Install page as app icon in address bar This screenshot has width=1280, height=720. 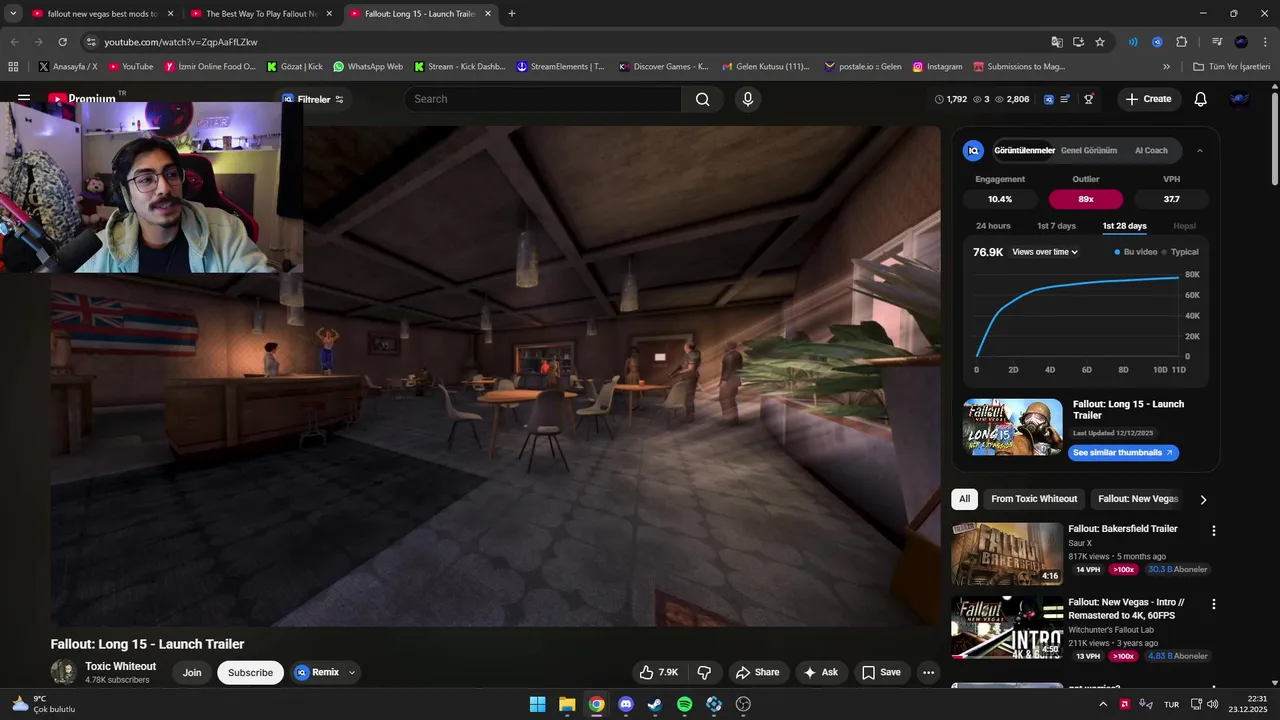coord(1078,42)
